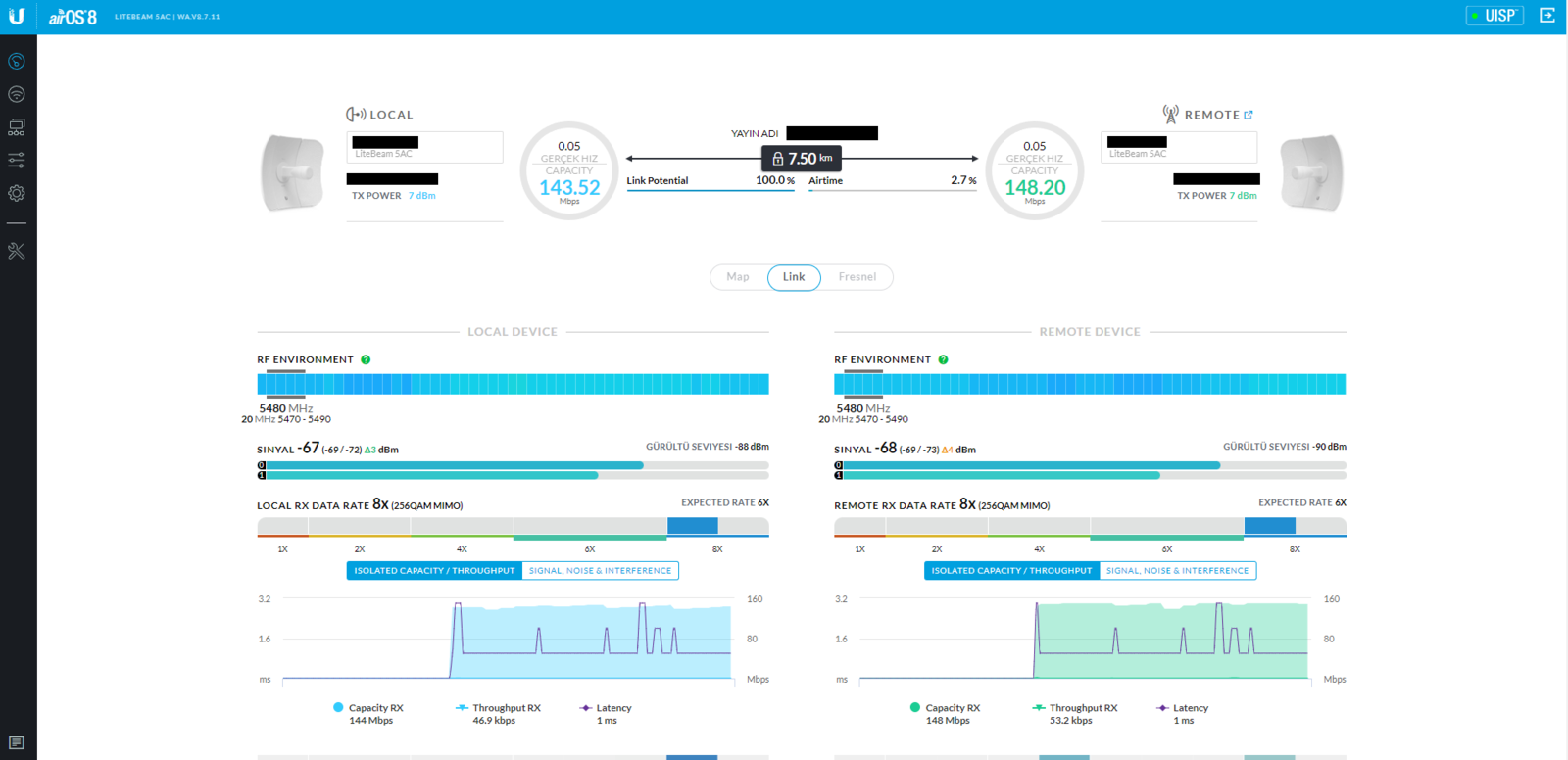Click the lock icon beside 7.50 km
The image size is (1568, 760).
pos(778,159)
